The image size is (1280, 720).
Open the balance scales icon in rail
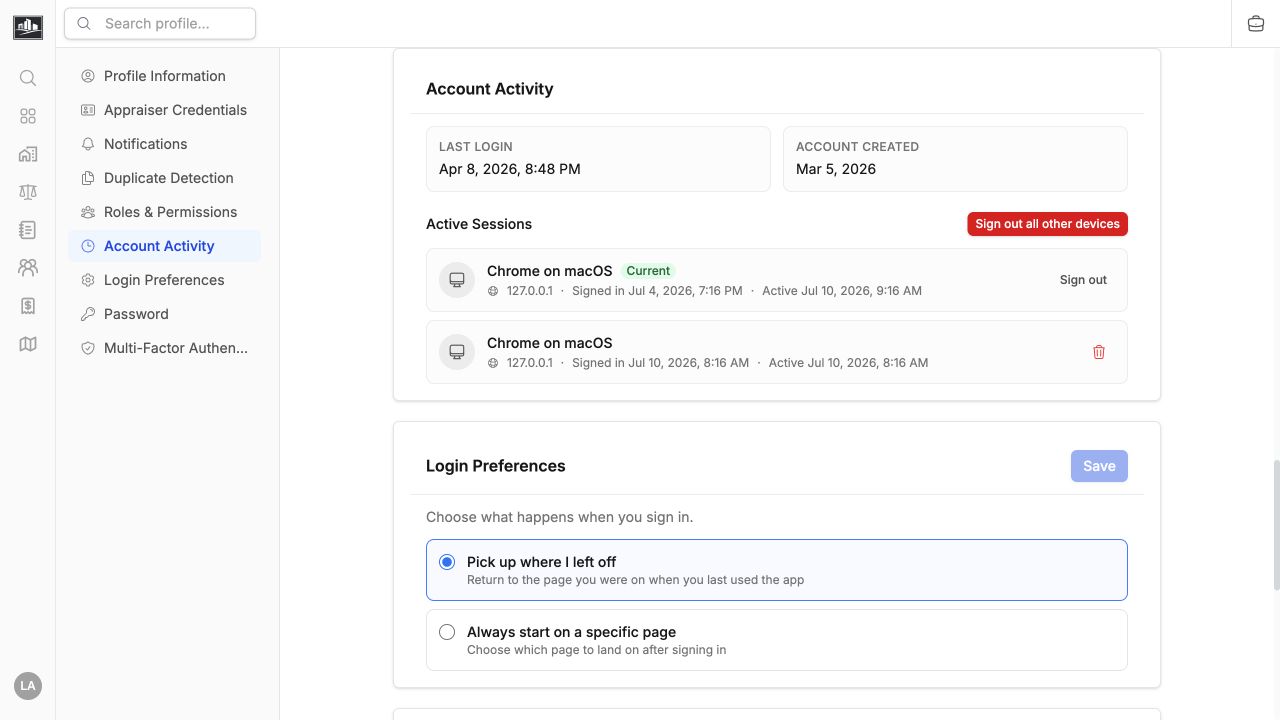28,192
